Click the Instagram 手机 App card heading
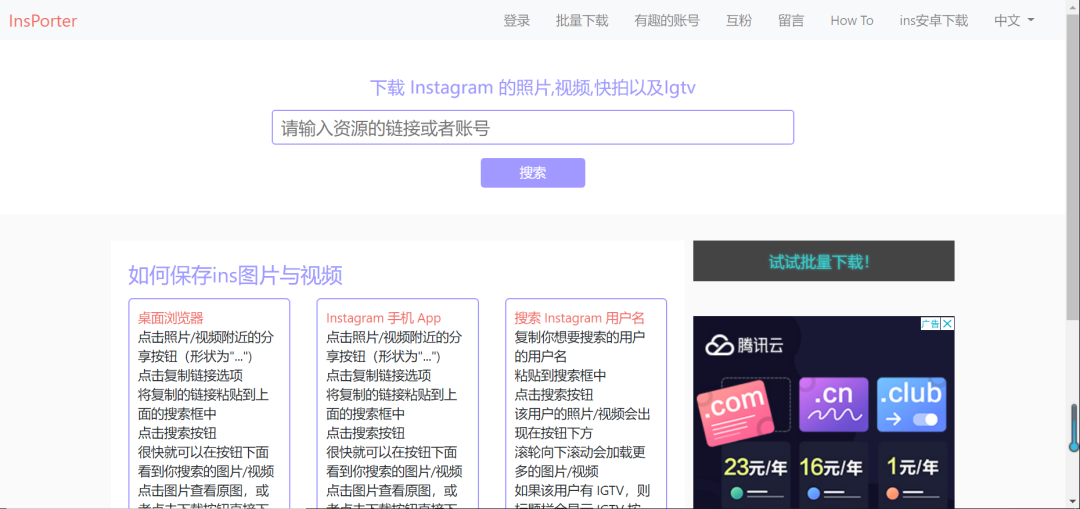This screenshot has width=1080, height=509. [x=384, y=318]
